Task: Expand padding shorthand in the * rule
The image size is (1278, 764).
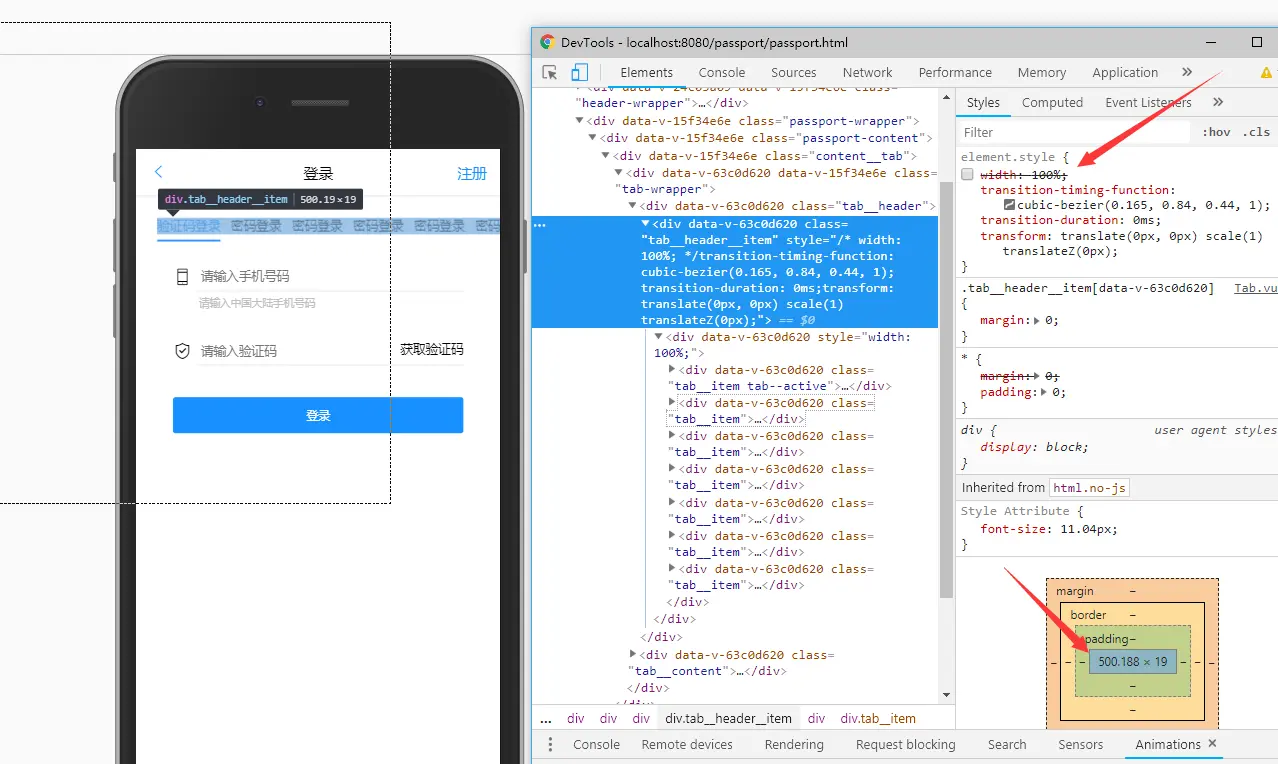Action: click(1045, 393)
